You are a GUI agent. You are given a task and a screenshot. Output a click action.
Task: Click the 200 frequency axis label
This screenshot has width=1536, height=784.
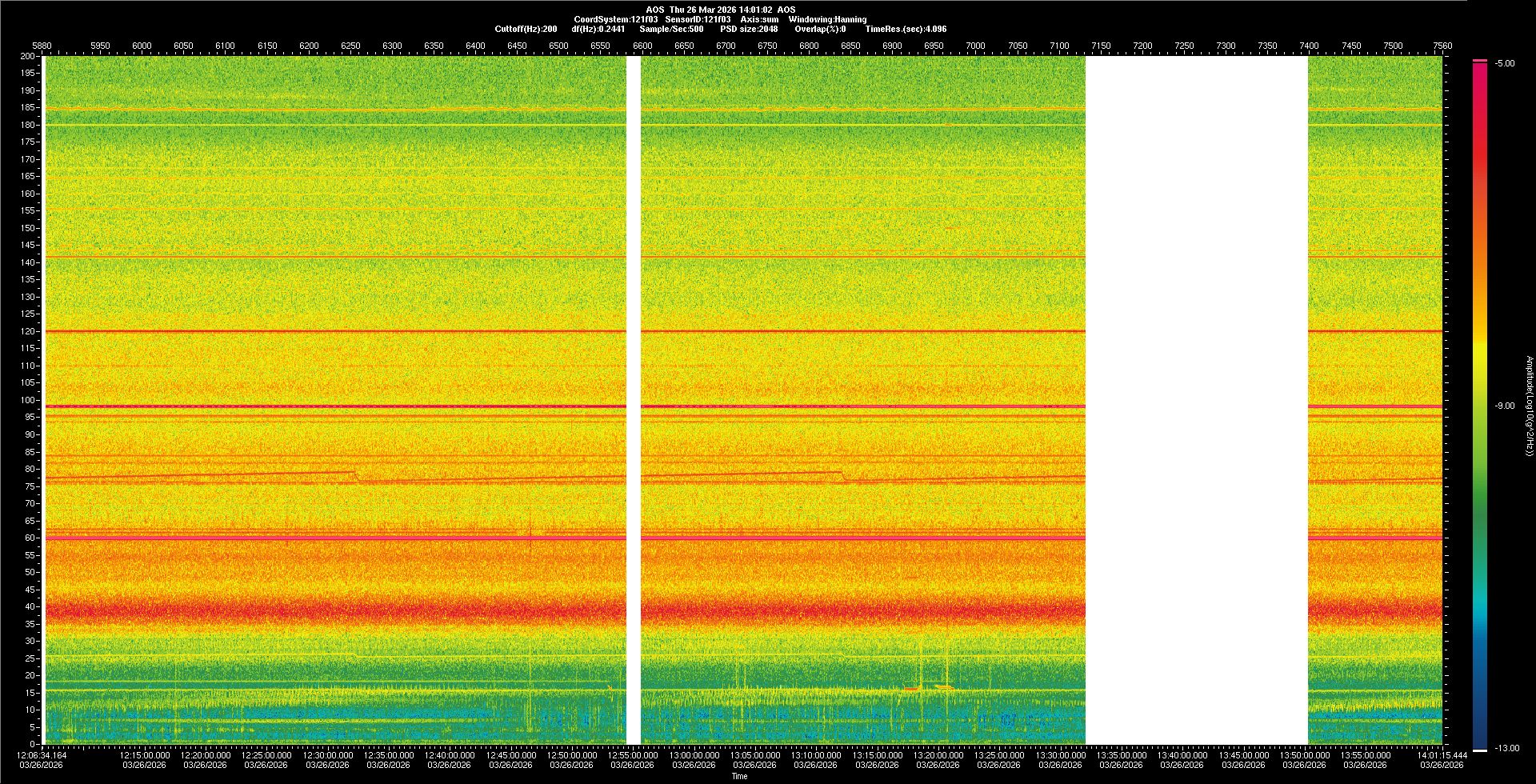coord(27,56)
